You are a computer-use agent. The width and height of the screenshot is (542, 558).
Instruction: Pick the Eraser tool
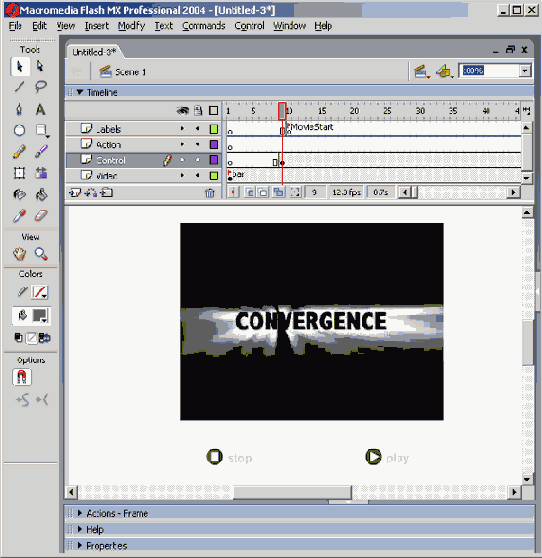pos(41,216)
